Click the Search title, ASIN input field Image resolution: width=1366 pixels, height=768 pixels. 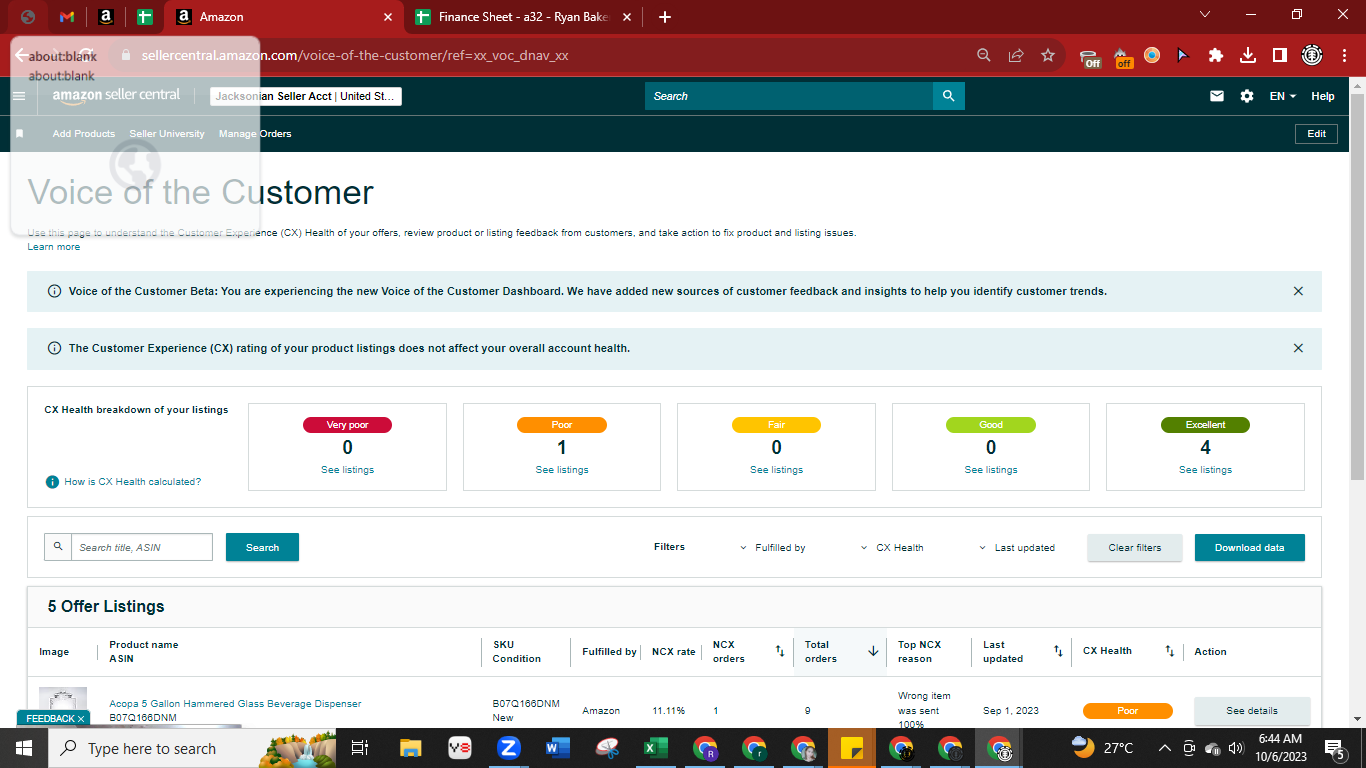[142, 547]
